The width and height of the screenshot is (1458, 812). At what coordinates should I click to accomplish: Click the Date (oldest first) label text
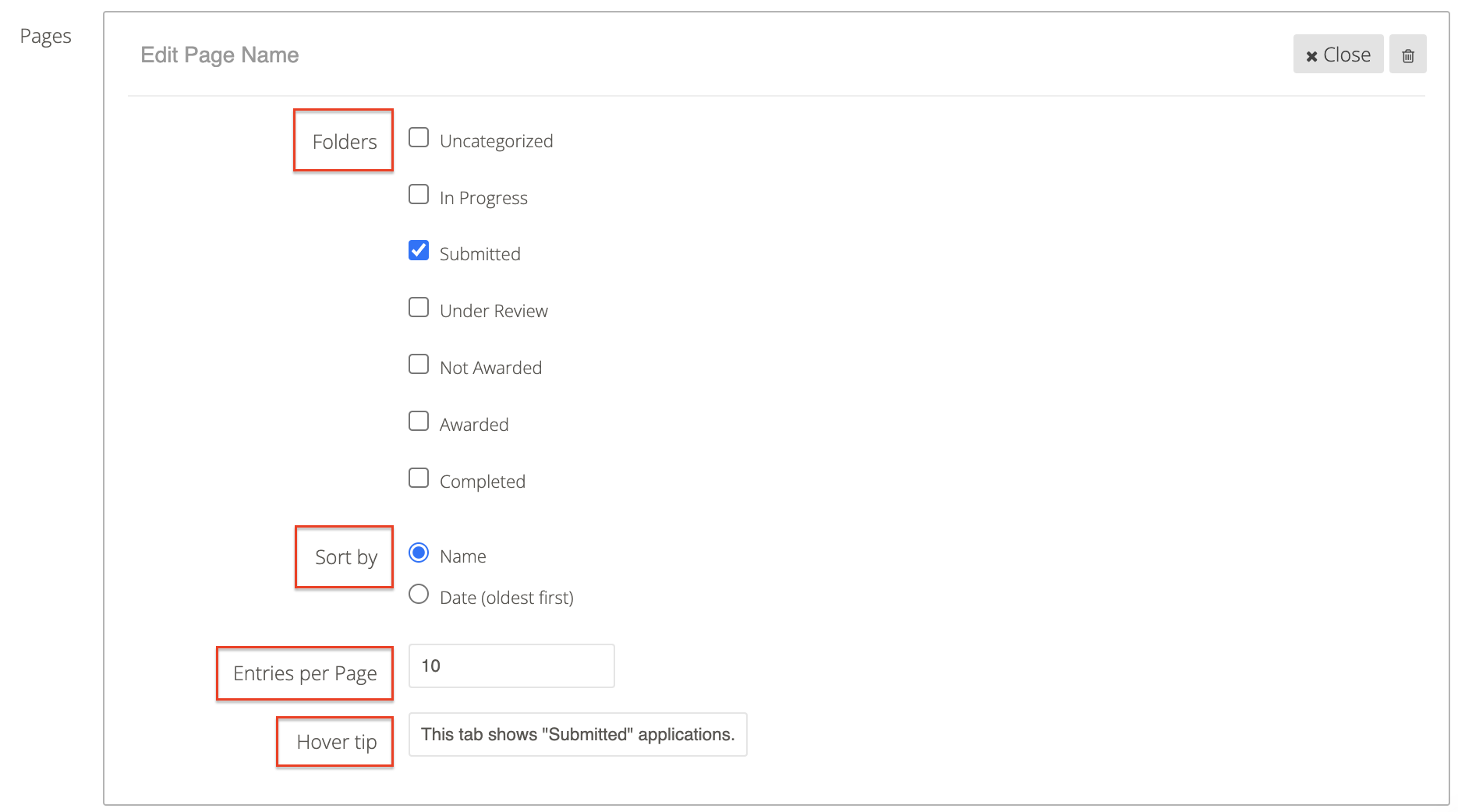[507, 598]
